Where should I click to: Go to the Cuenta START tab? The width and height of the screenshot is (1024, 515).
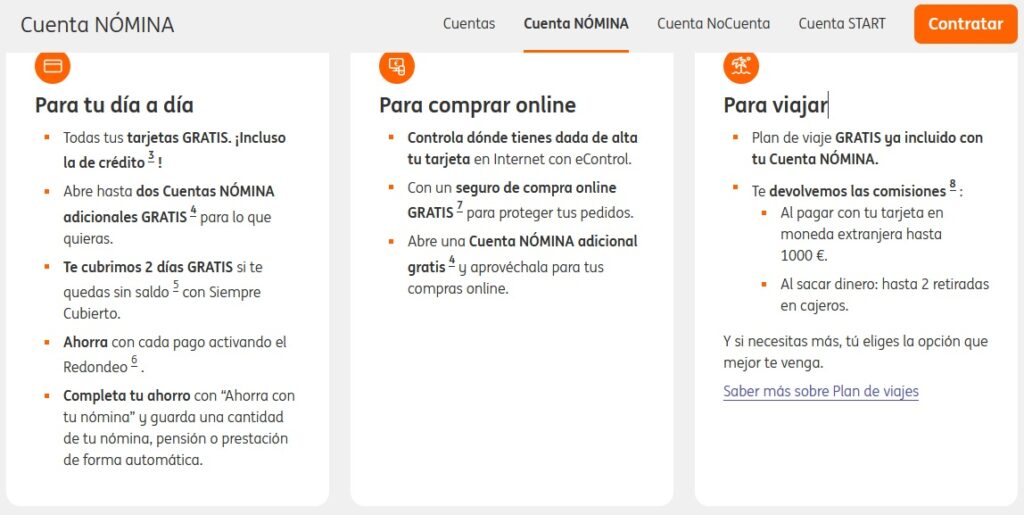coord(842,24)
